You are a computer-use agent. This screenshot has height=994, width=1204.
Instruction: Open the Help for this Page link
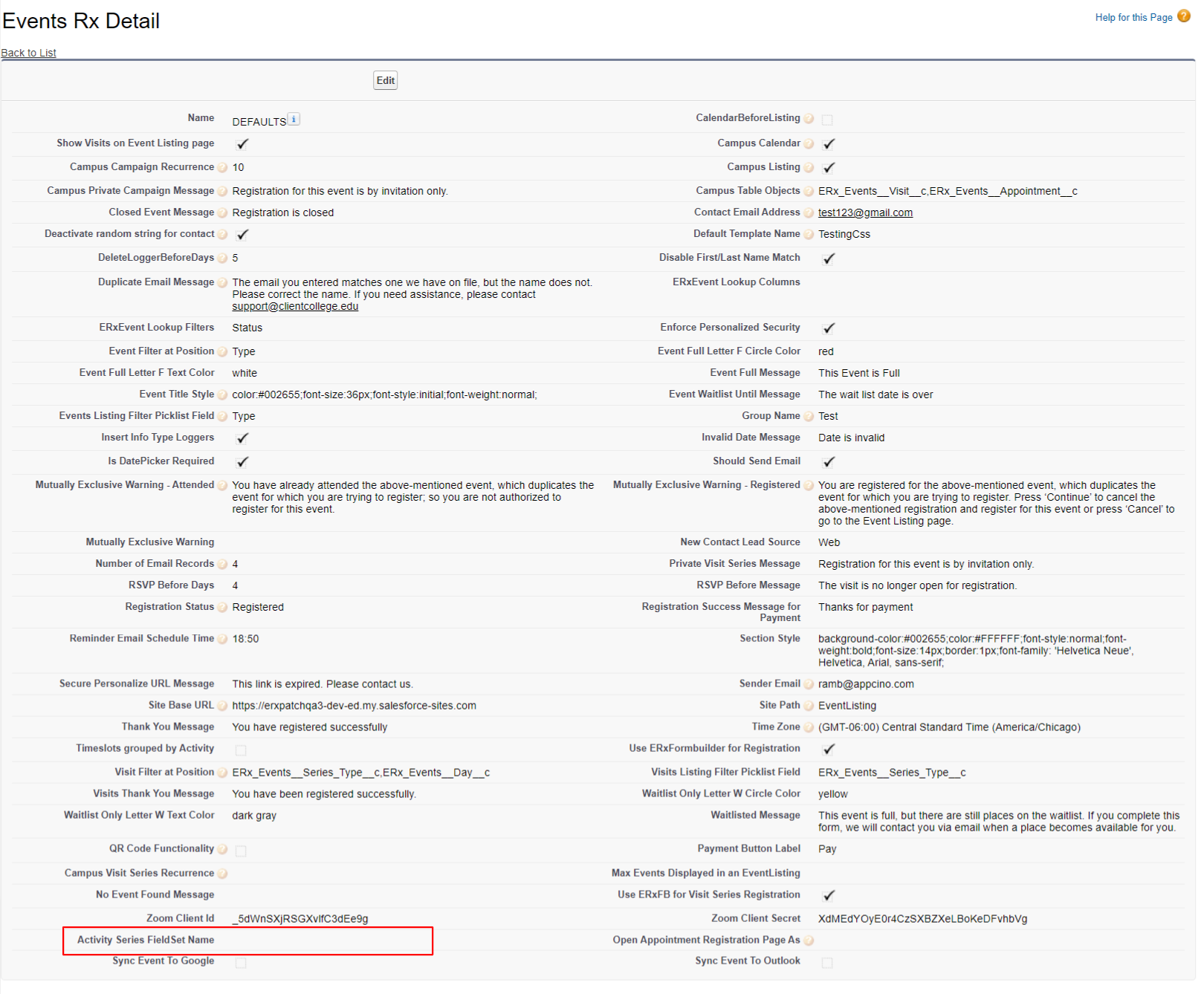click(x=1133, y=17)
